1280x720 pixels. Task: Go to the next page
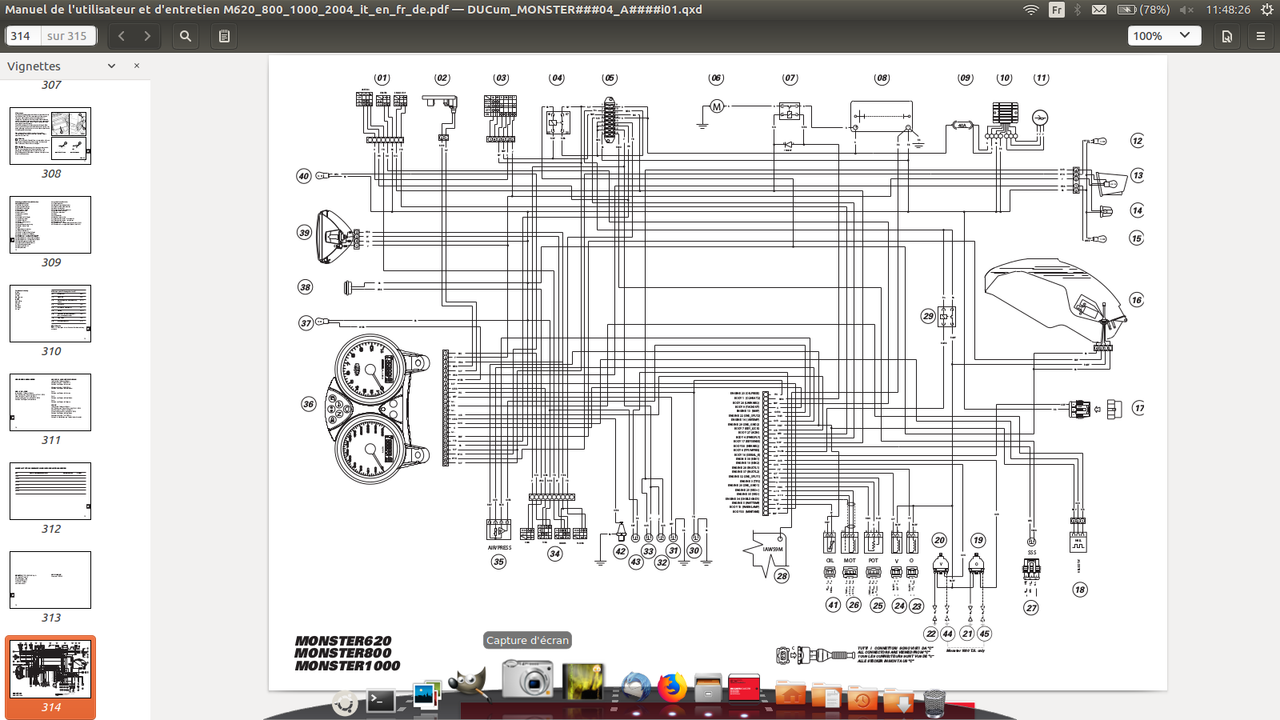(x=148, y=36)
